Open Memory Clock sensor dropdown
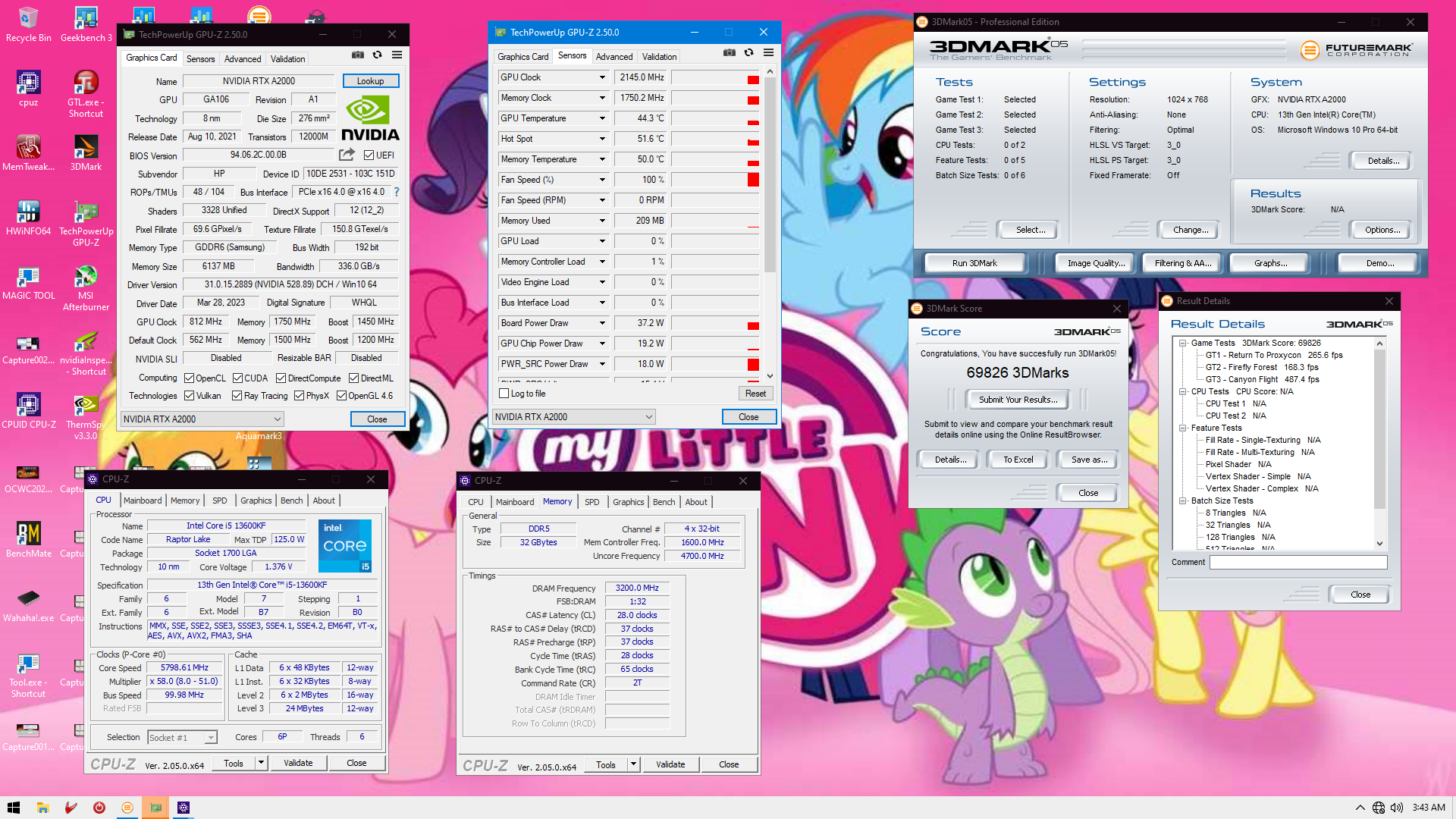This screenshot has width=1456, height=819. [x=602, y=98]
